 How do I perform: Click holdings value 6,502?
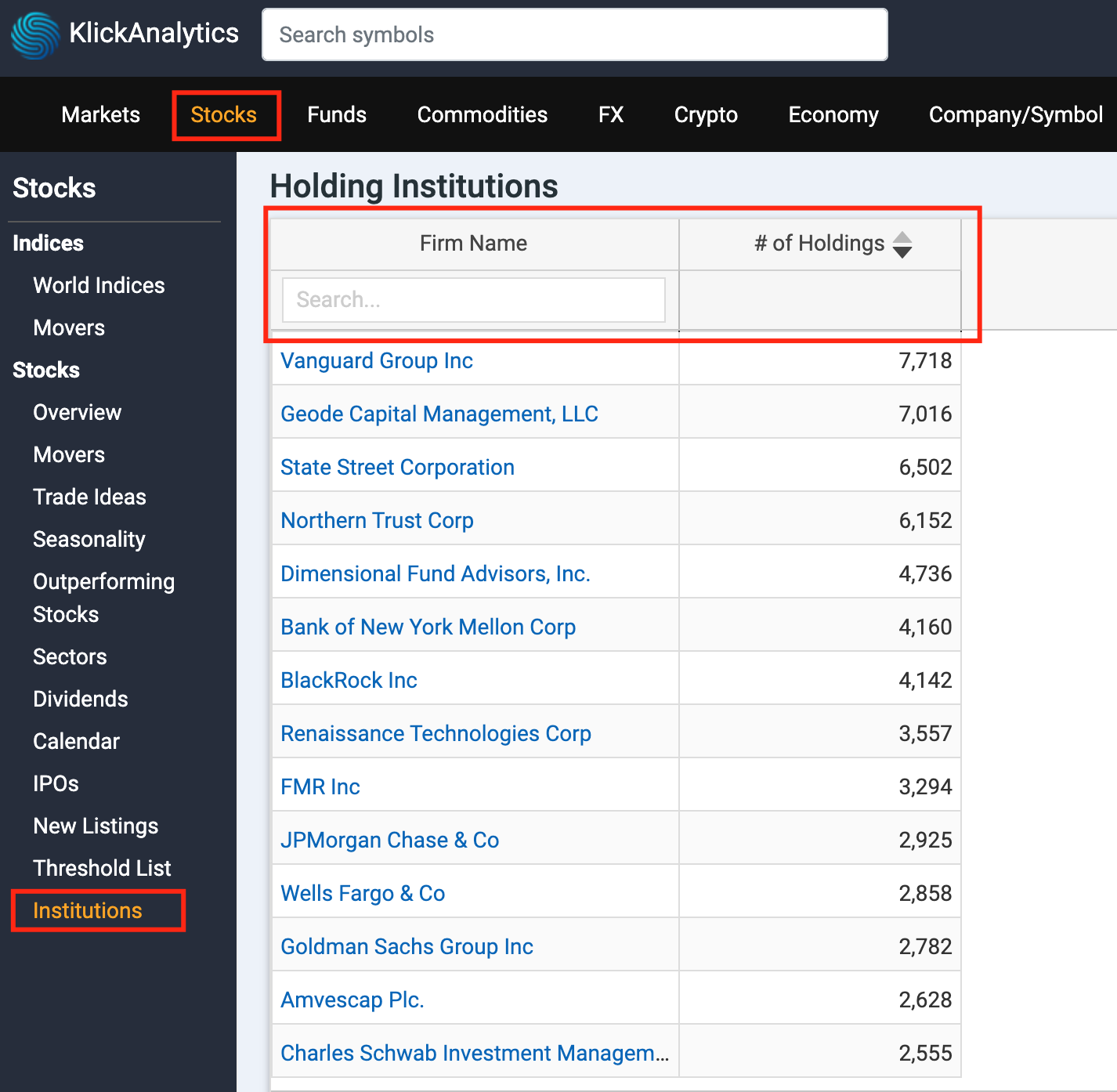pyautogui.click(x=925, y=467)
